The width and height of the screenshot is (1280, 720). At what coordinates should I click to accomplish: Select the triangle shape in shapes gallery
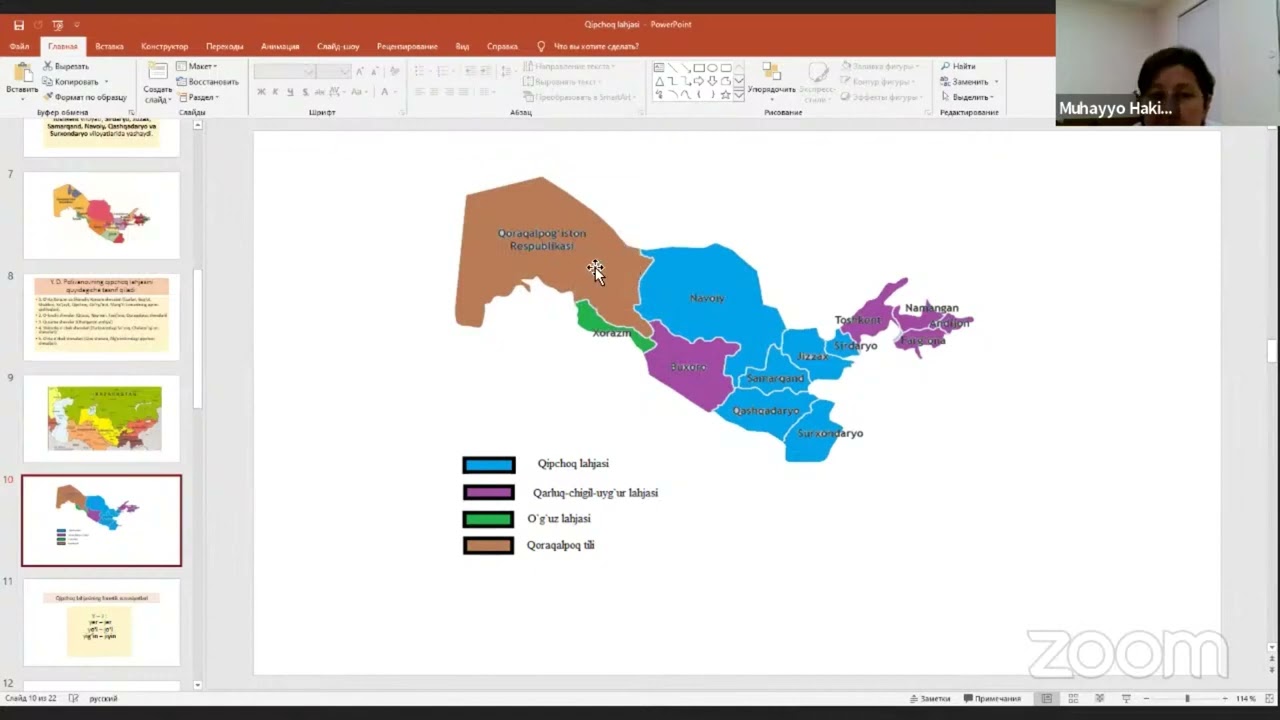pyautogui.click(x=660, y=81)
